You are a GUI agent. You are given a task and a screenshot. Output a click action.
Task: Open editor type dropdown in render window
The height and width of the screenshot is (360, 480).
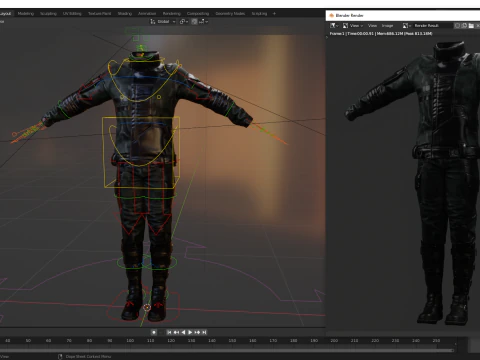tap(334, 26)
